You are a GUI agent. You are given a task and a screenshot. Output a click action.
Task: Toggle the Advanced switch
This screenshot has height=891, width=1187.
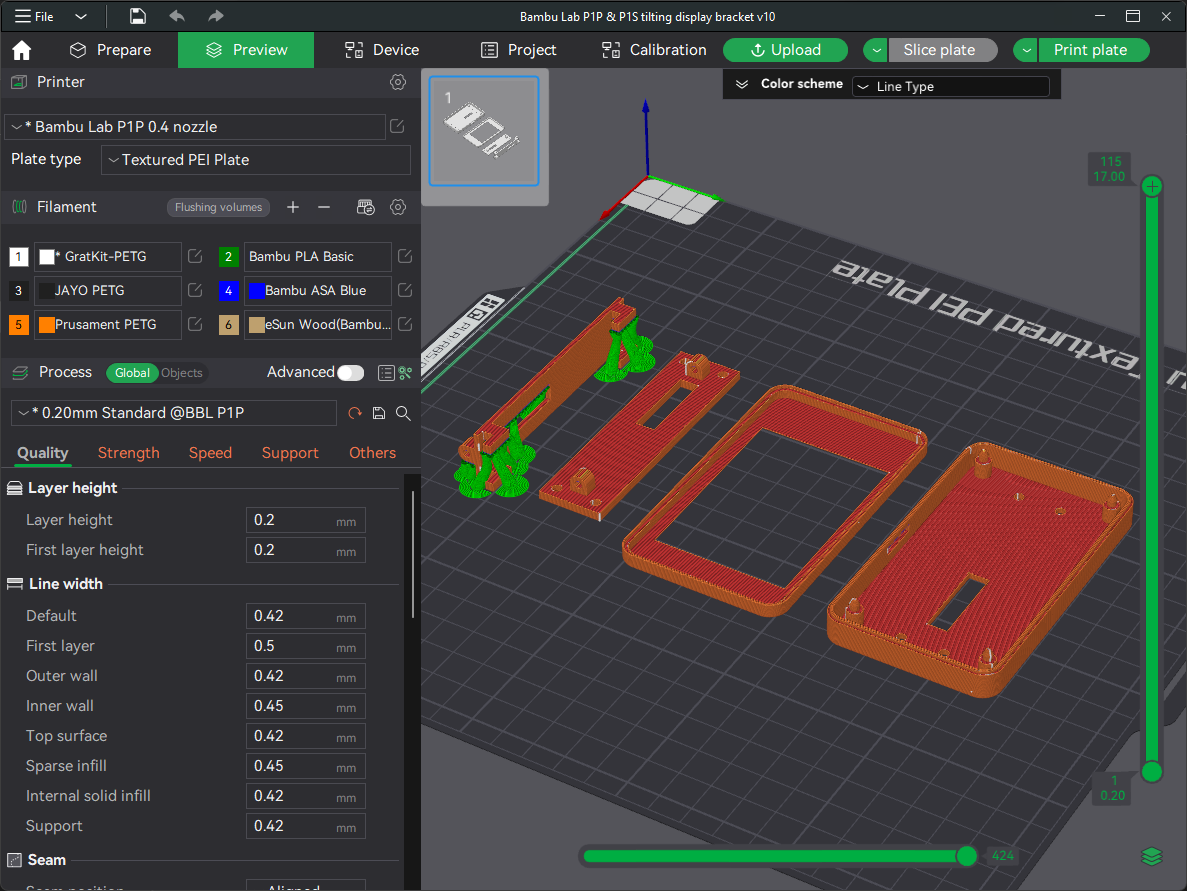(350, 373)
